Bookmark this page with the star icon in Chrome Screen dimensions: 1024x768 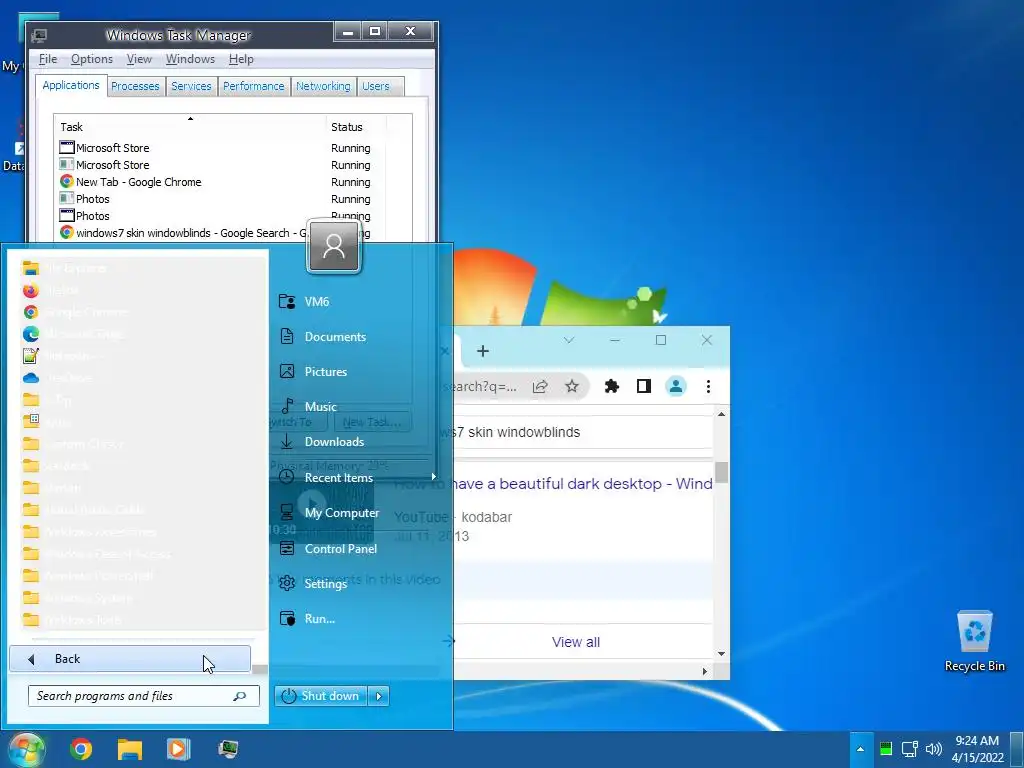572,386
